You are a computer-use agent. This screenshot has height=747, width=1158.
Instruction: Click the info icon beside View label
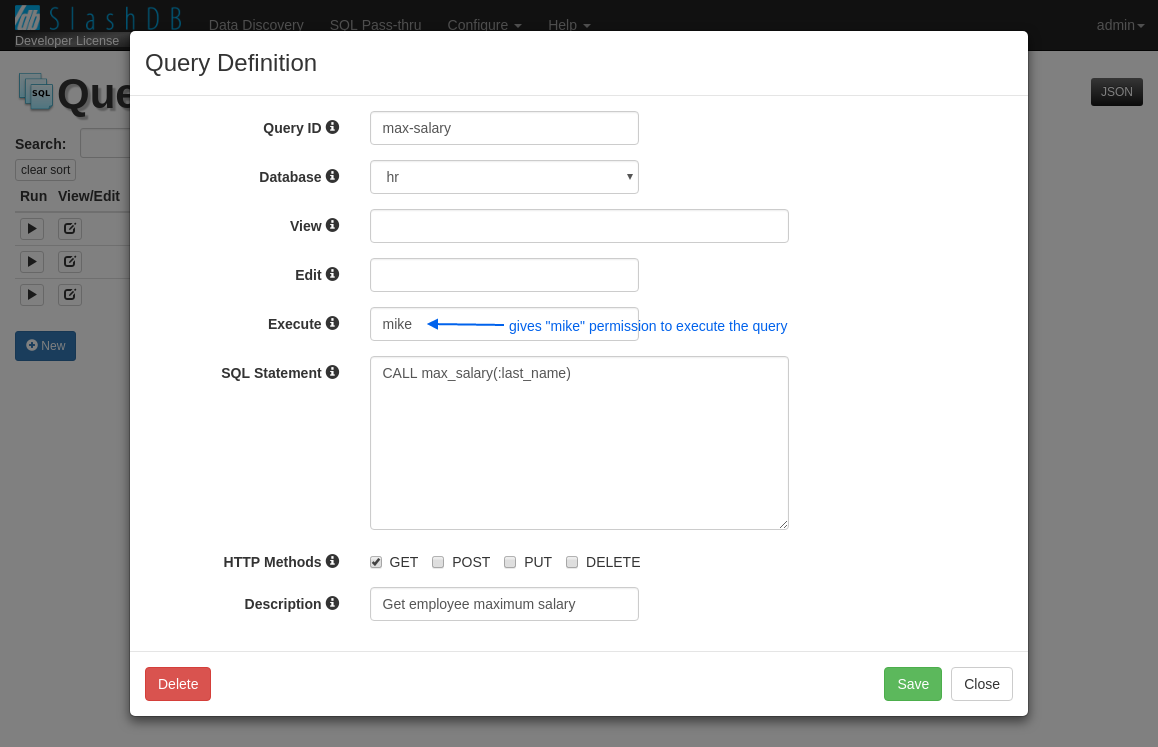[x=332, y=225]
